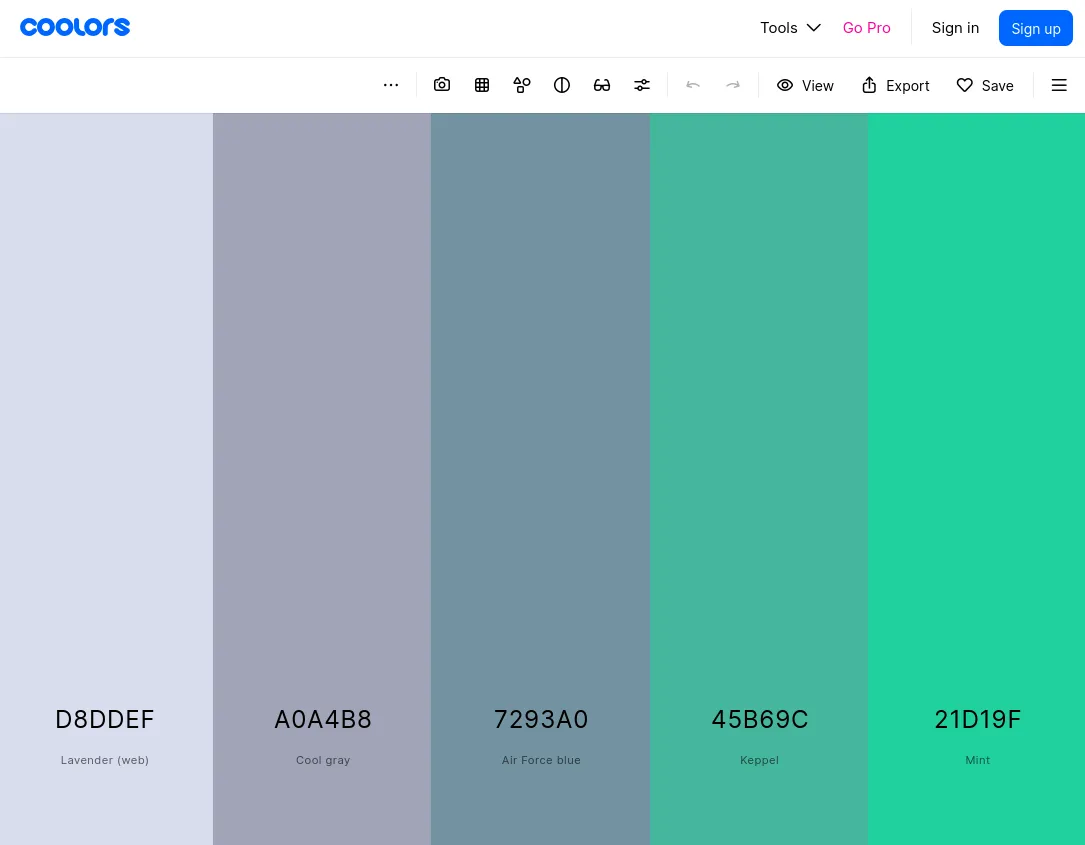Click the color name Mint

978,760
